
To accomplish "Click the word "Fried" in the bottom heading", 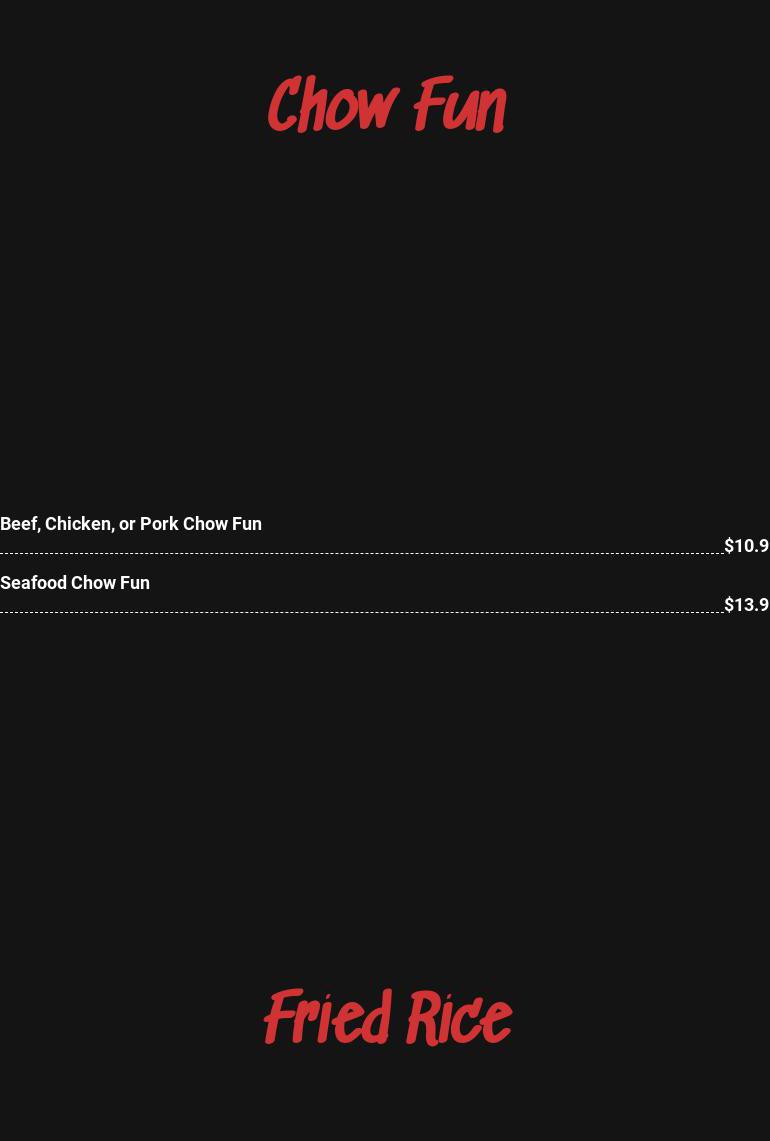I will [327, 1018].
